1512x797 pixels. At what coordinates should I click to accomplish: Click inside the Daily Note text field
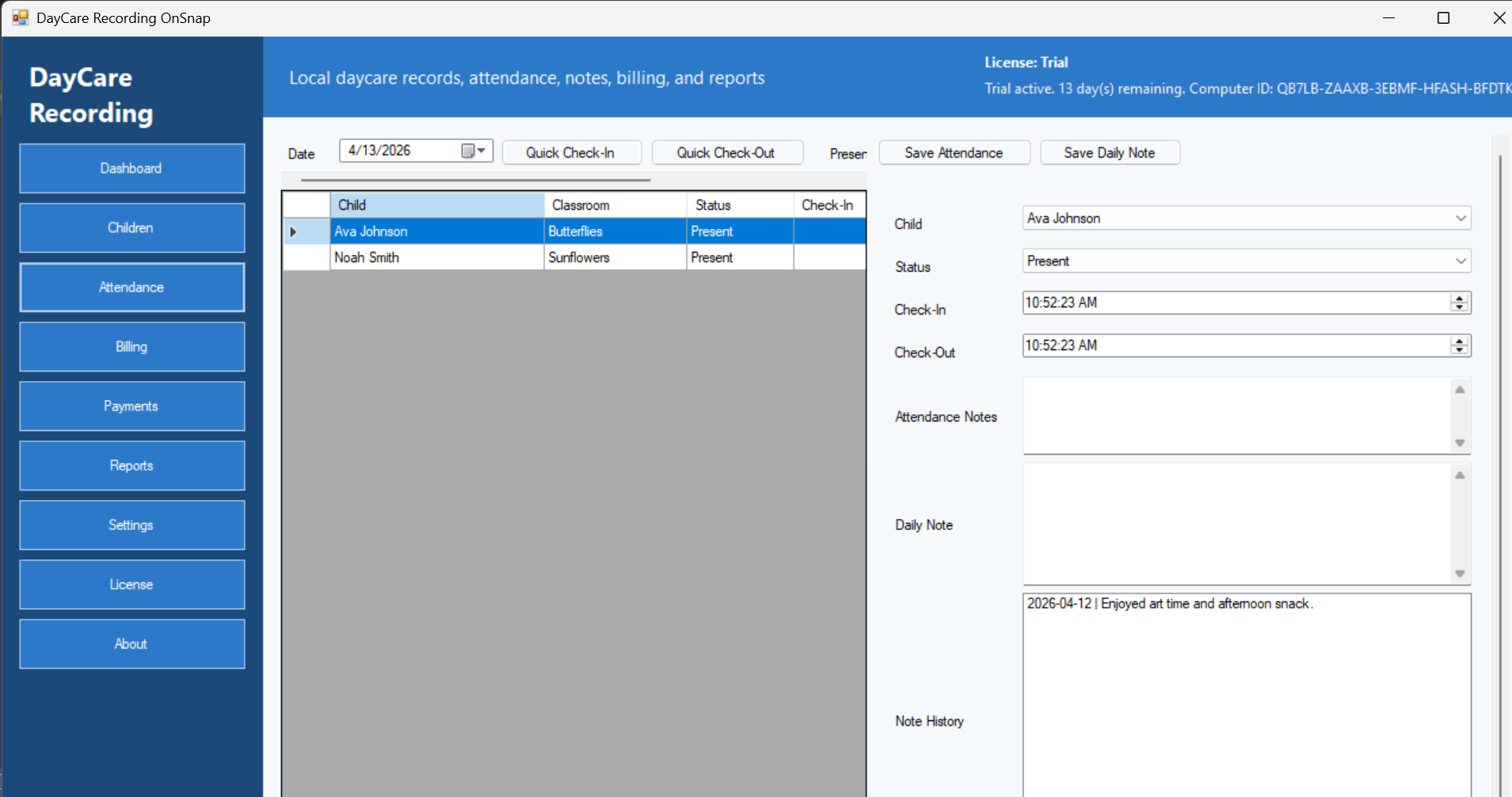[1236, 524]
